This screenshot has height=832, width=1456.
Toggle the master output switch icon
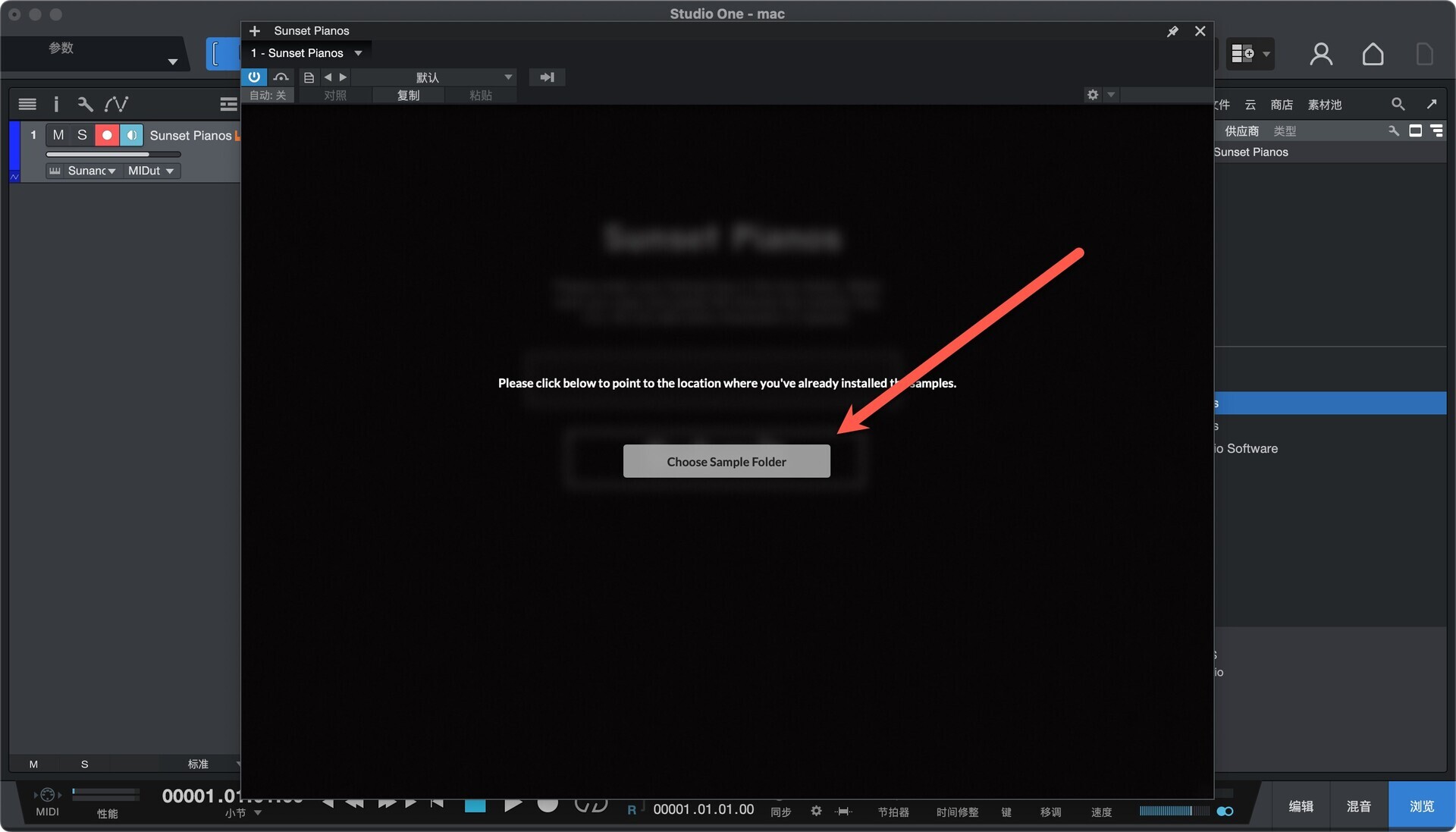(x=1225, y=811)
